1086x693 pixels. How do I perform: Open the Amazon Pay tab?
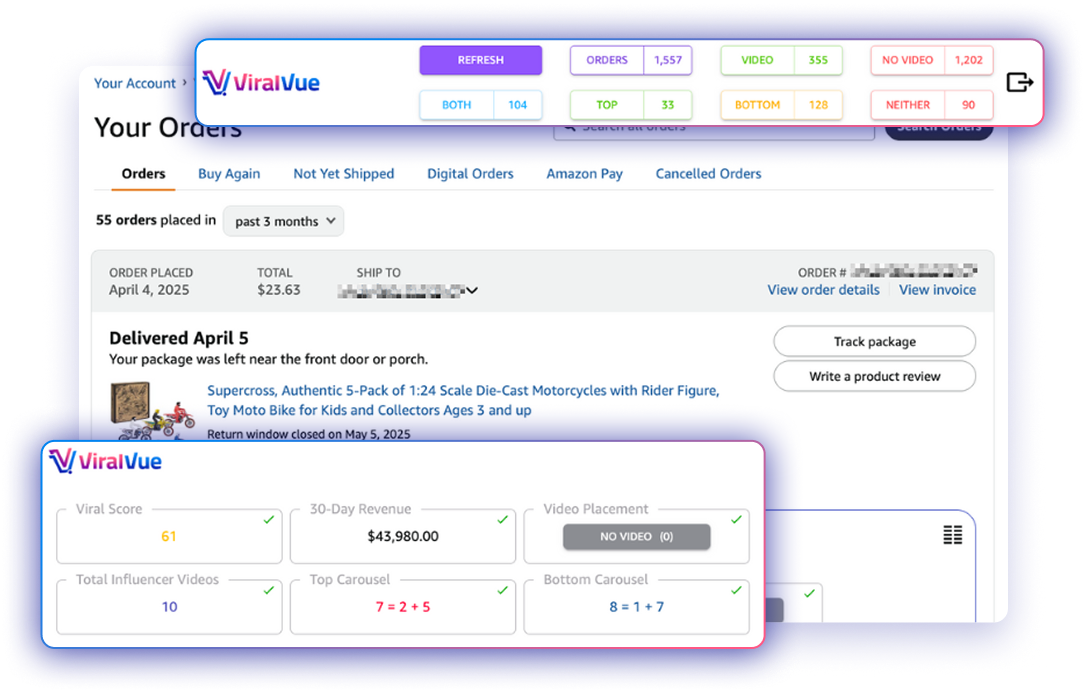585,174
